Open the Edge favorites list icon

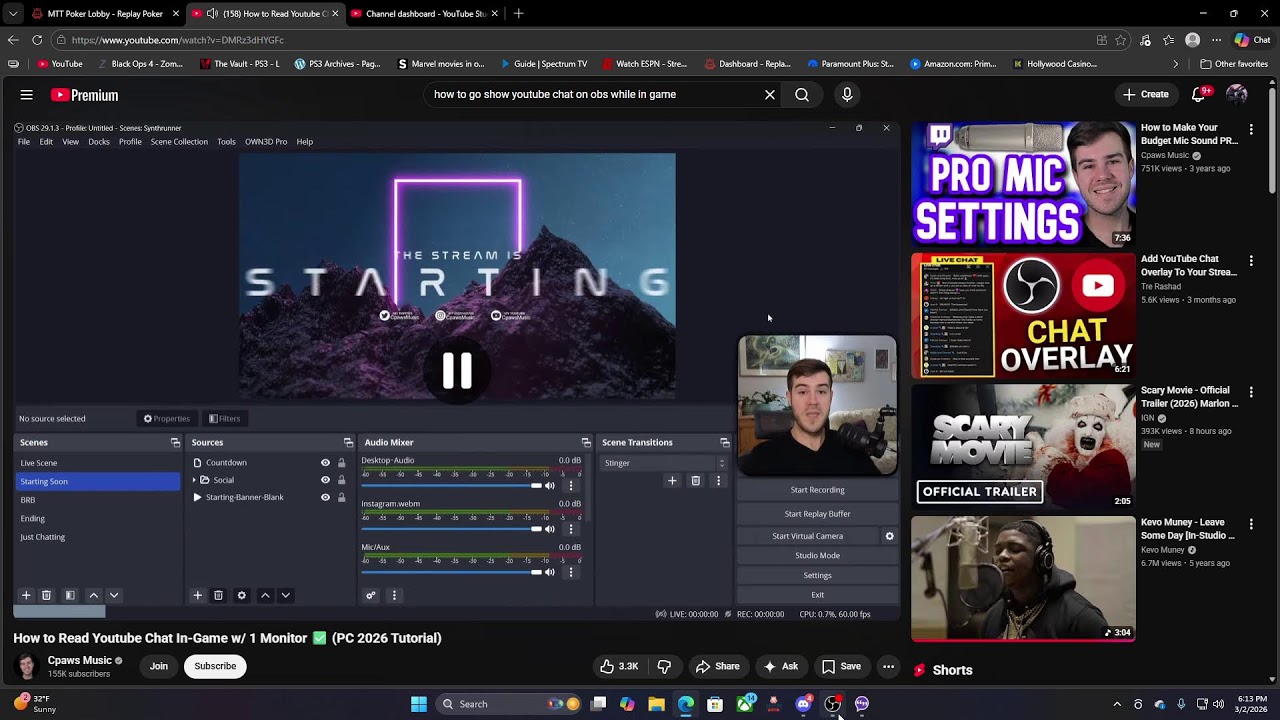[x=1168, y=40]
